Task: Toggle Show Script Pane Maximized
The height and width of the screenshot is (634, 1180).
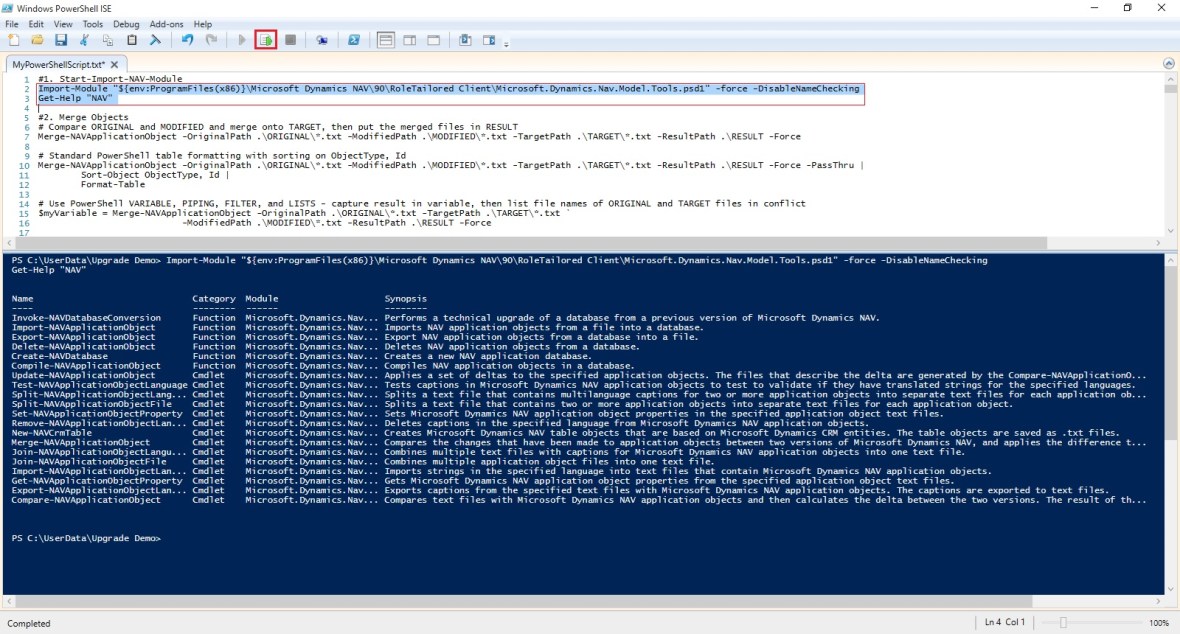Action: click(434, 40)
